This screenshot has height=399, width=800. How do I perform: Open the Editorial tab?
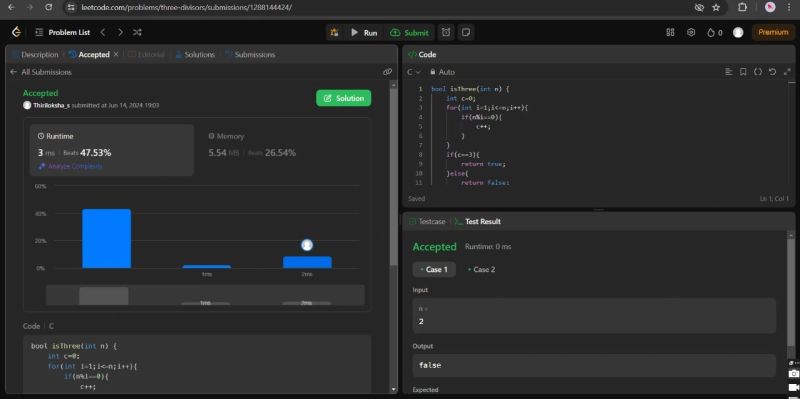(x=146, y=55)
